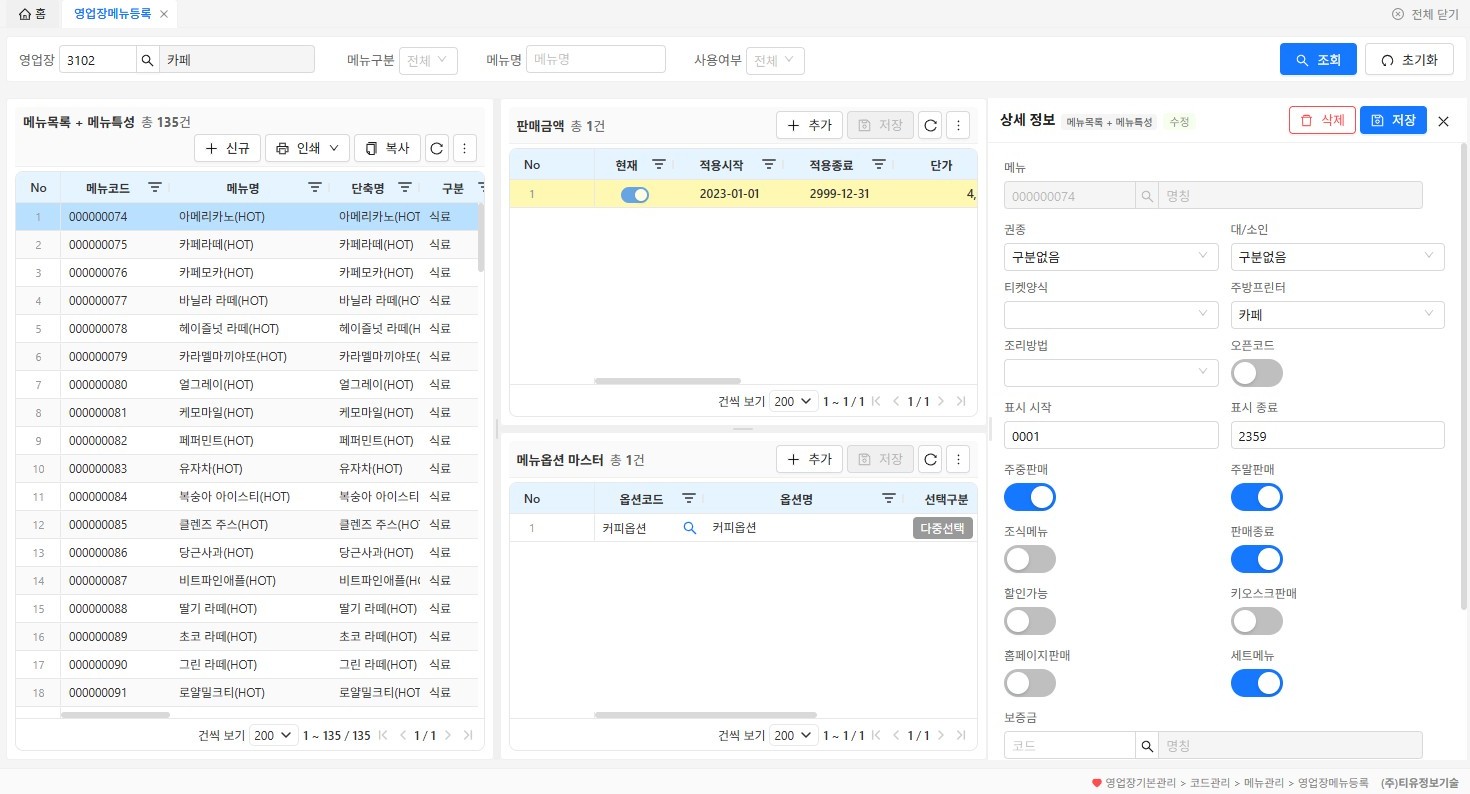The width and height of the screenshot is (1470, 794).
Task: Open the 주방프린터 dropdown showing 카페
Action: [x=1338, y=315]
